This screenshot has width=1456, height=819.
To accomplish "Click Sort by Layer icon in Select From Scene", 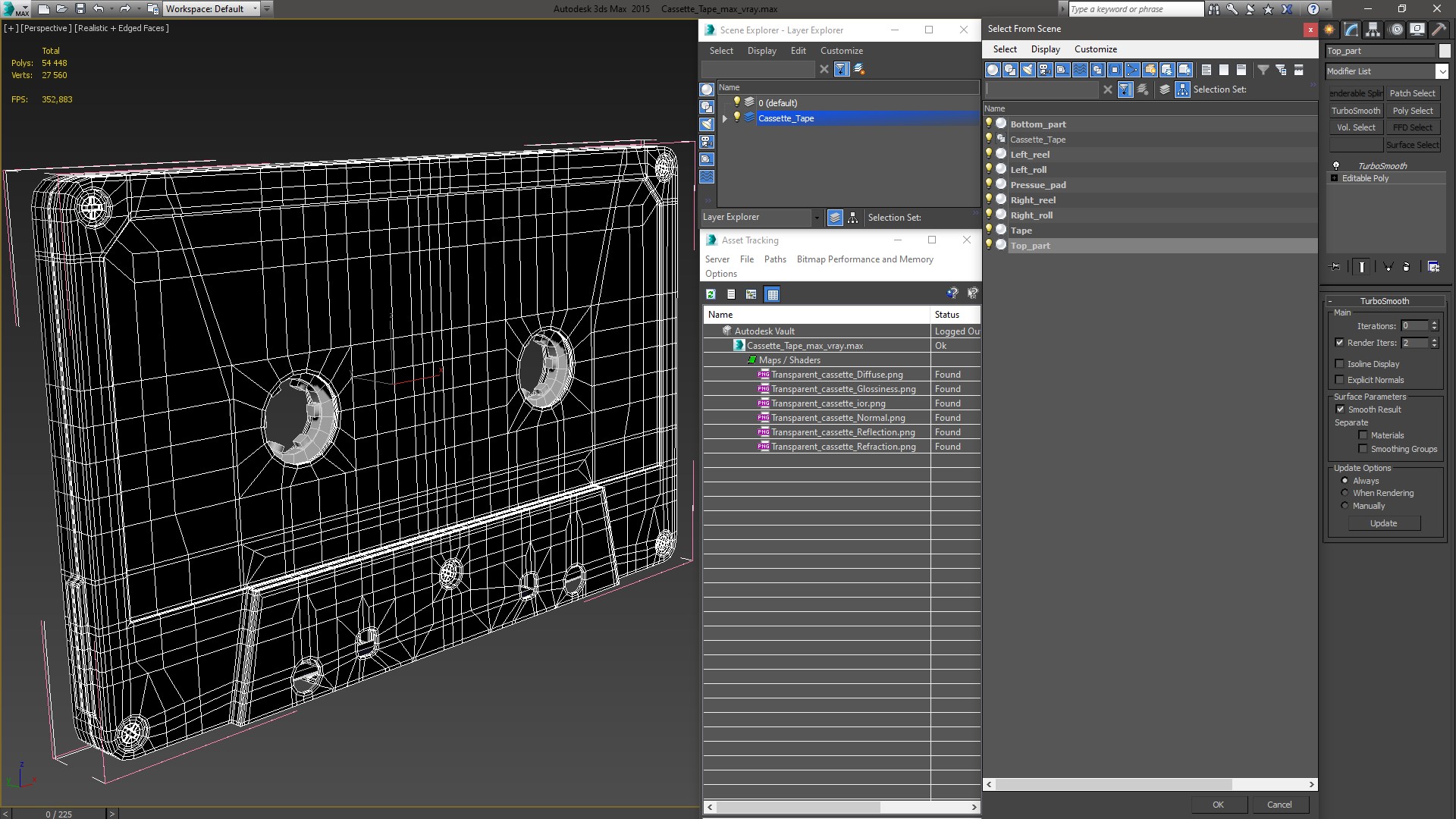I will point(1165,89).
